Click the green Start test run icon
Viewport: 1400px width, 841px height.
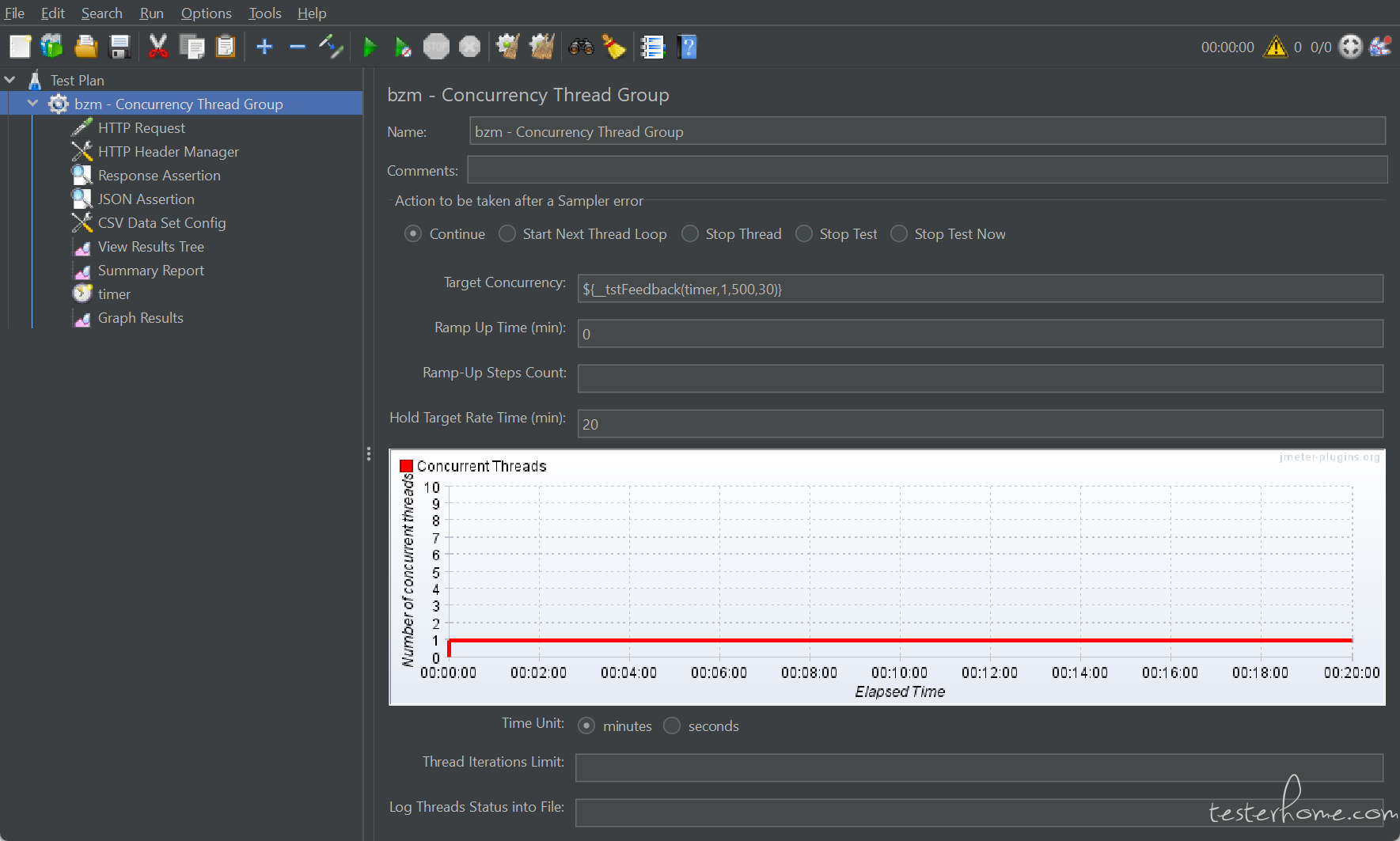(369, 47)
